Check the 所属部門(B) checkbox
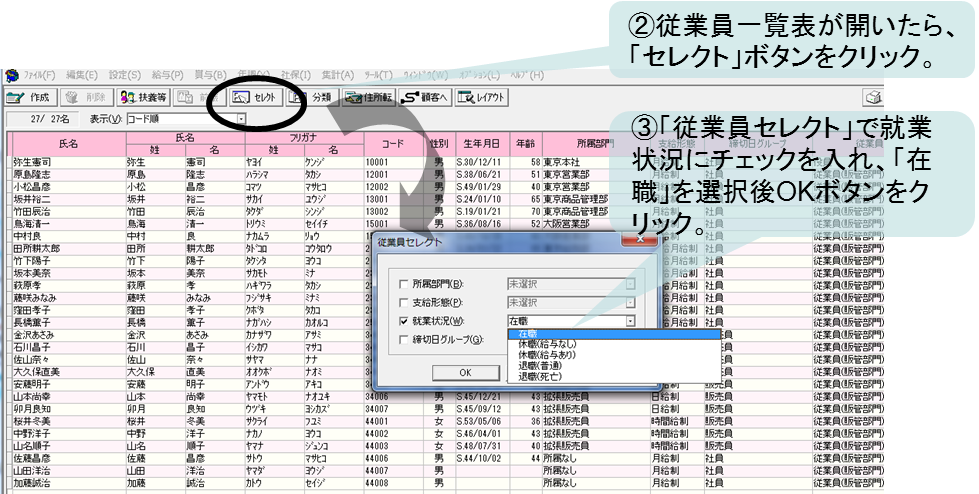 coord(403,284)
